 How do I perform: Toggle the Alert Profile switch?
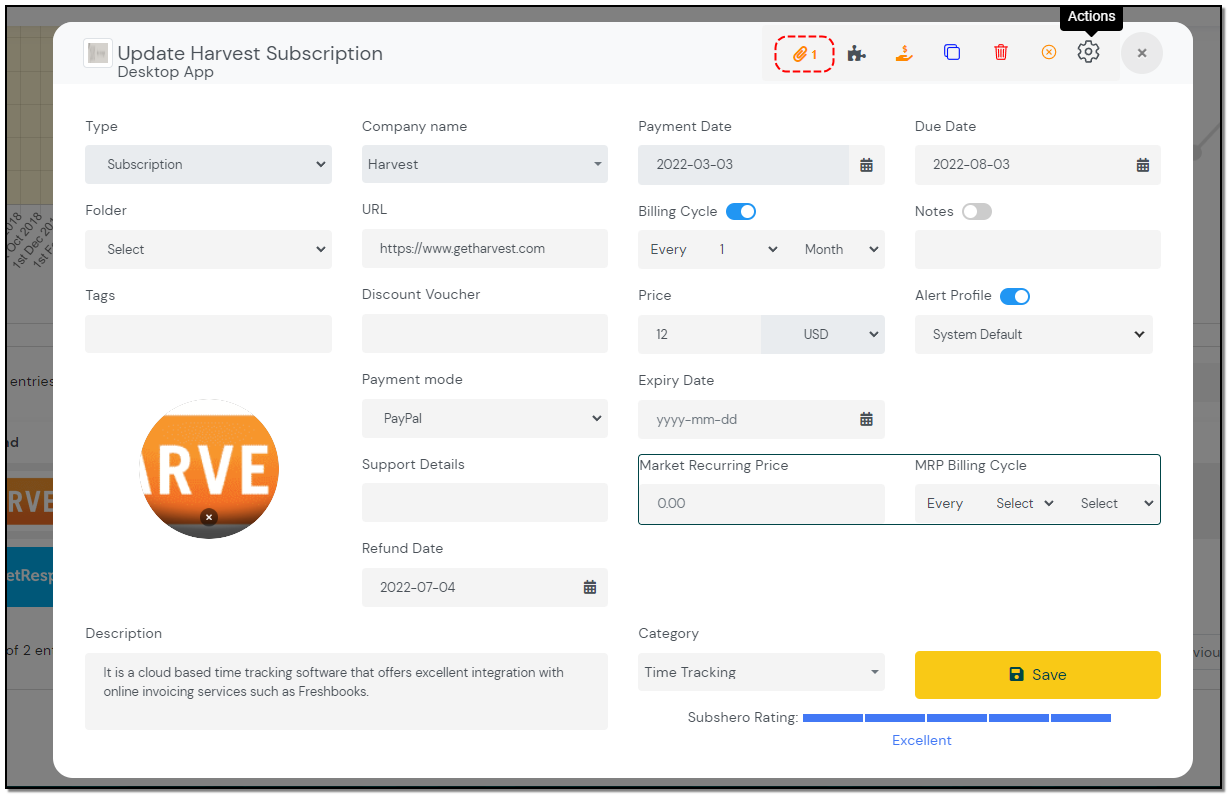[x=1015, y=296]
